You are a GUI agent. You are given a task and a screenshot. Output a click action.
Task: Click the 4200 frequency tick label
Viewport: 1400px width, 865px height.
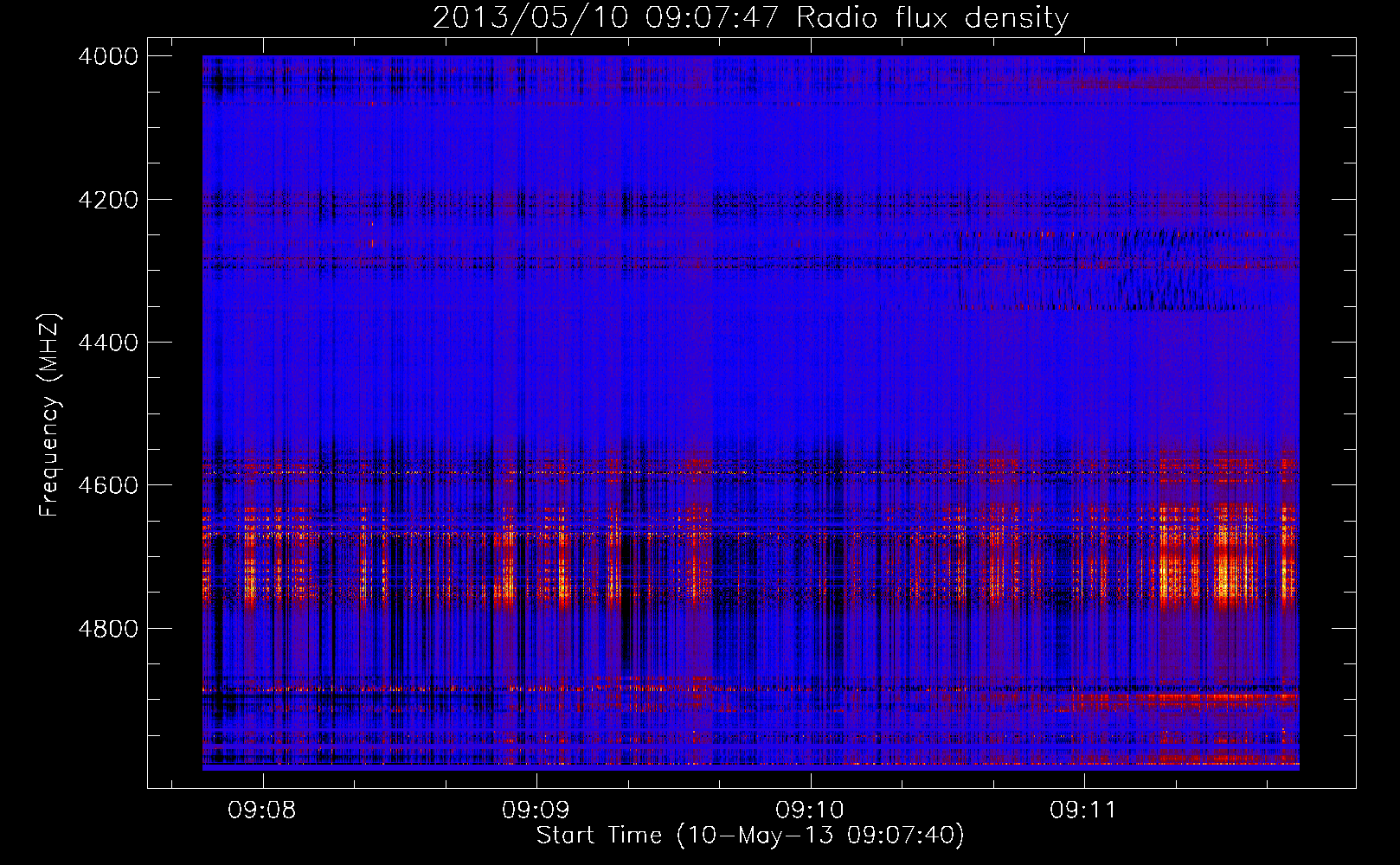coord(108,200)
